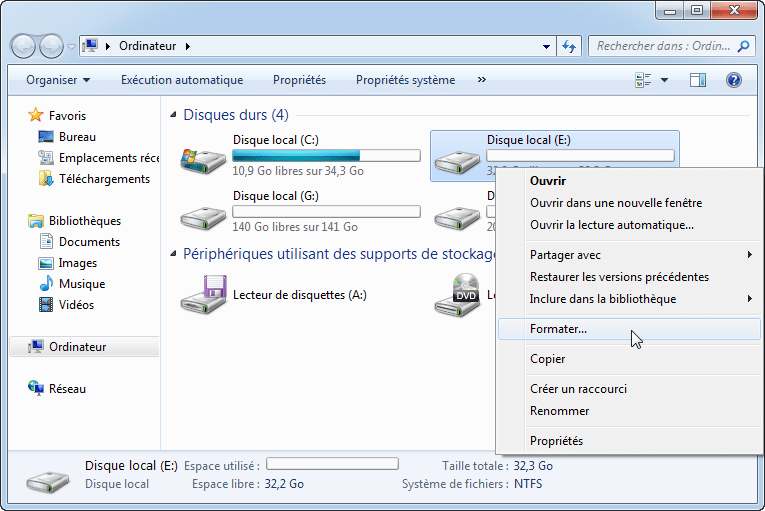This screenshot has width=765, height=511.
Task: Collapse the Disques durs (4) group
Action: click(x=173, y=115)
